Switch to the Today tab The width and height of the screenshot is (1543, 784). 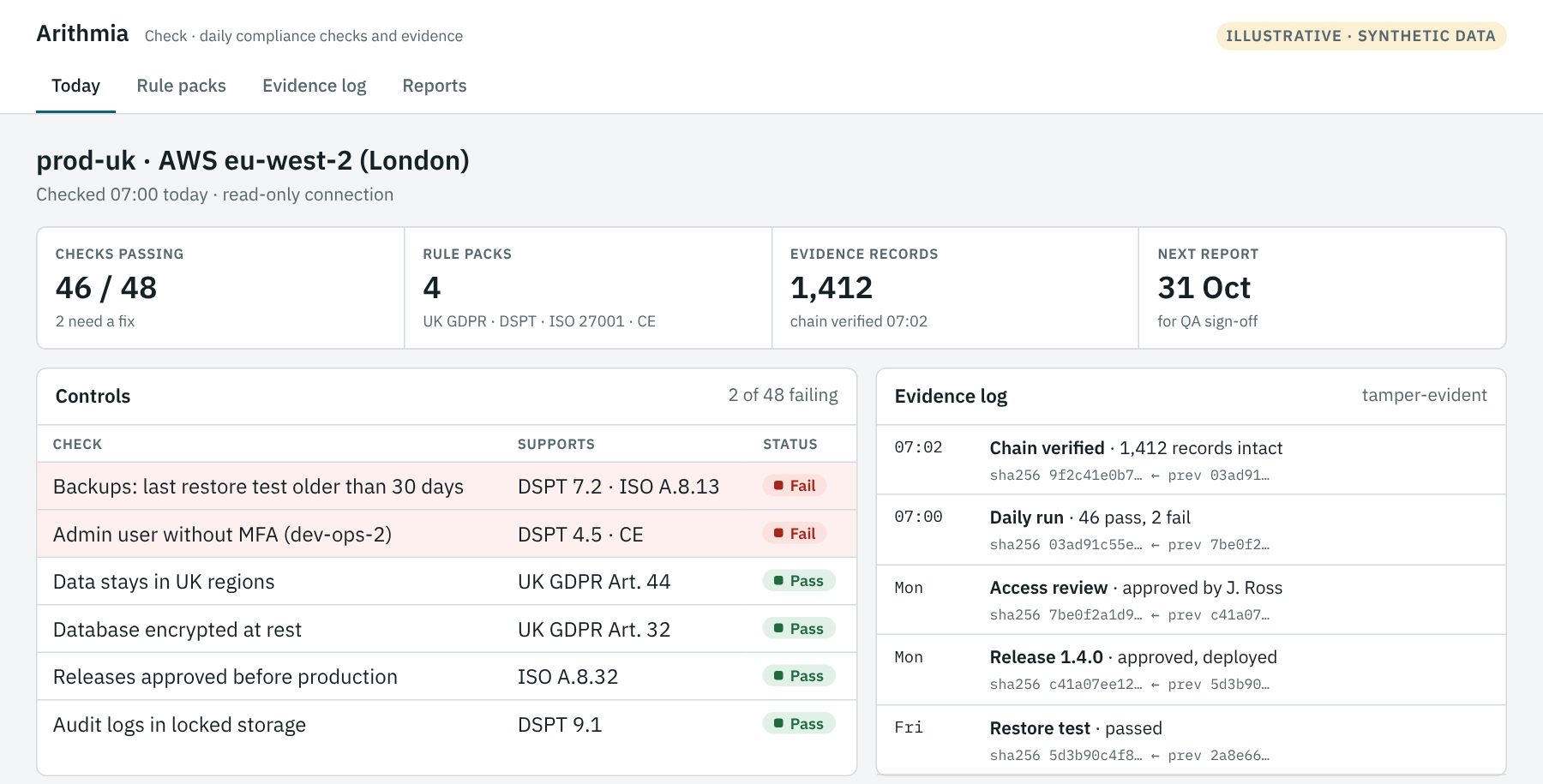click(75, 86)
